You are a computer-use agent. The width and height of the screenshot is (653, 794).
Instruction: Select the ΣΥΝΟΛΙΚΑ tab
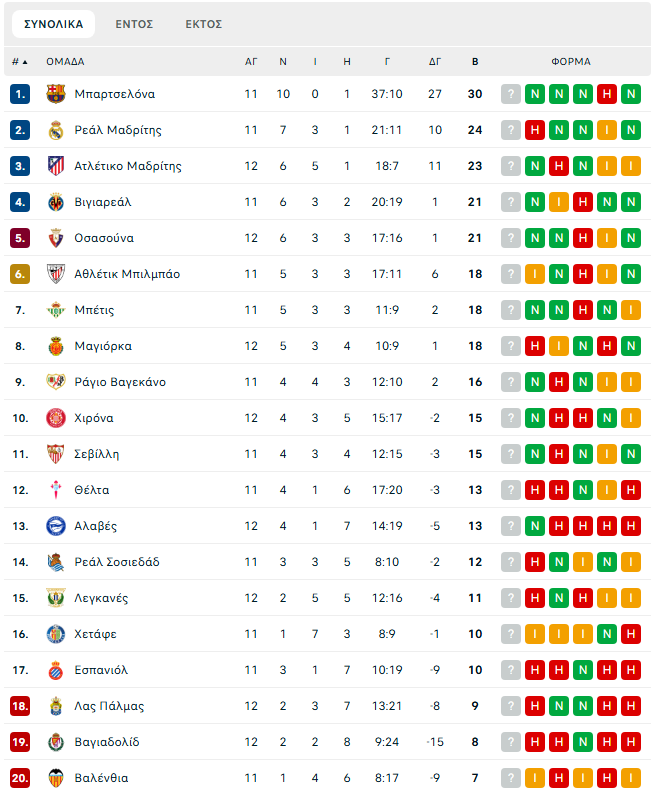coord(54,24)
